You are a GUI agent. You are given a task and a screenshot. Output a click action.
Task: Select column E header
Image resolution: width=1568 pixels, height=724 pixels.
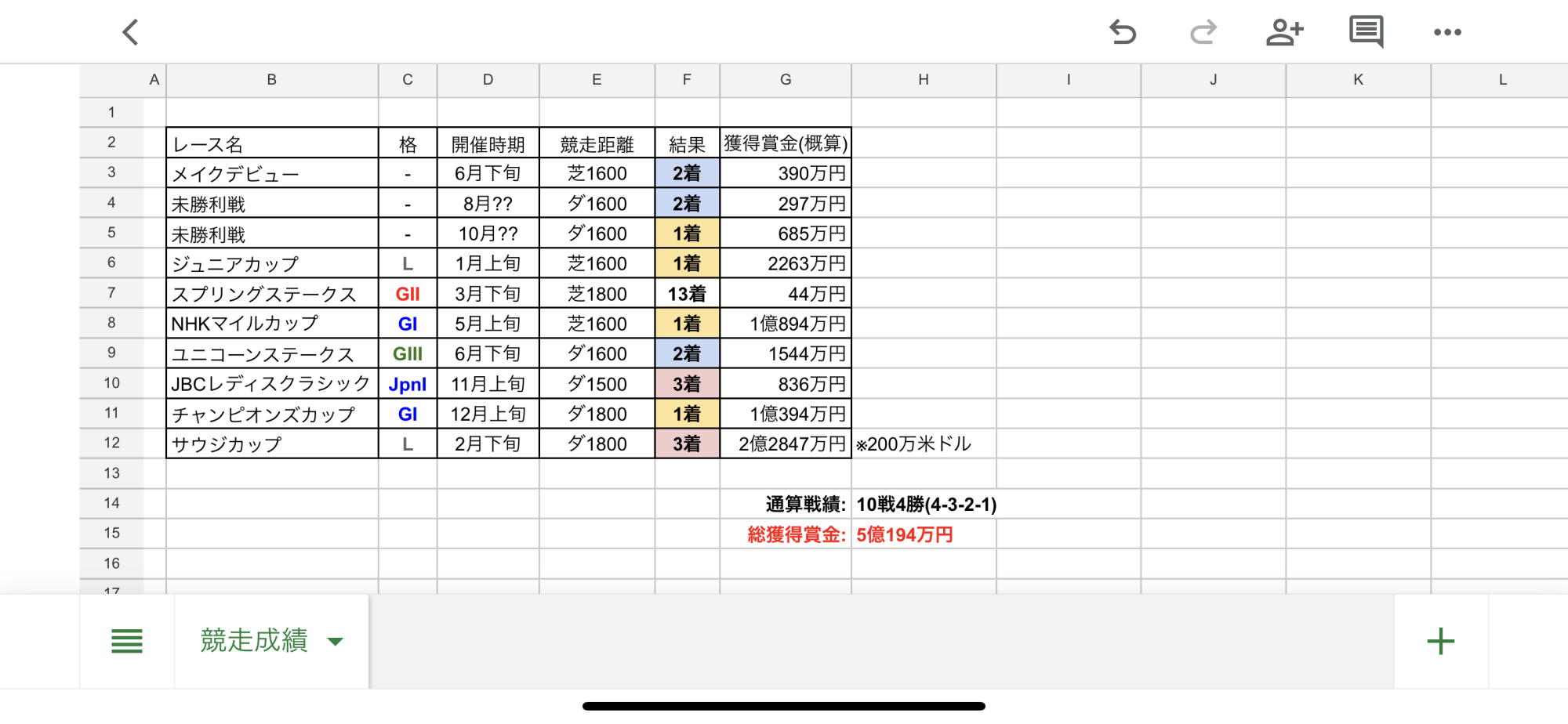click(x=597, y=80)
